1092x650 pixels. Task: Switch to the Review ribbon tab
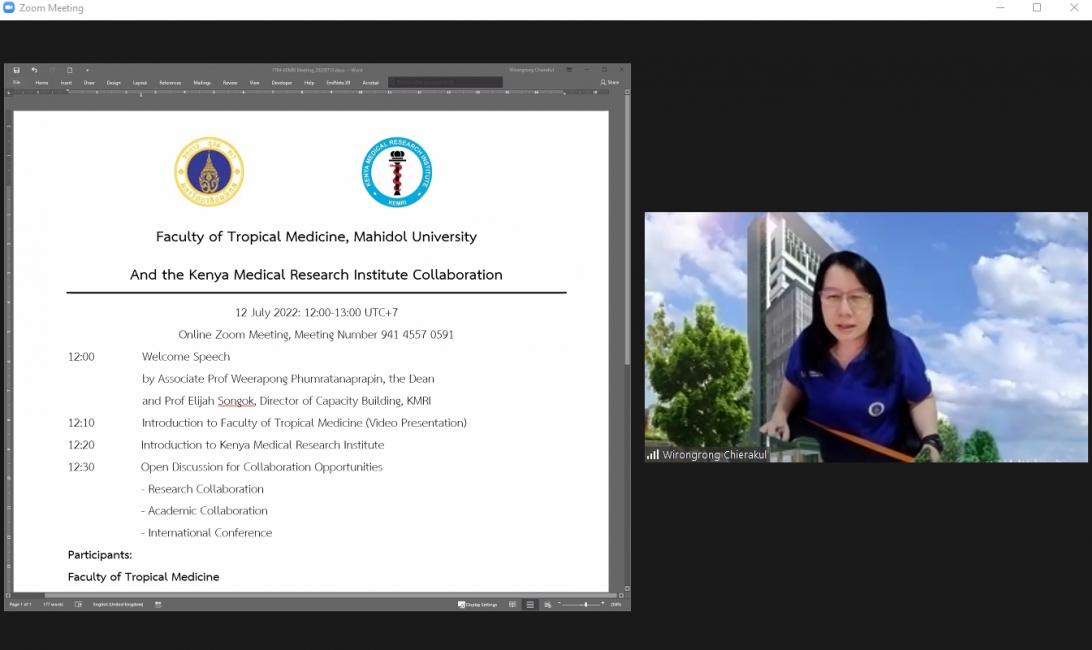(230, 83)
